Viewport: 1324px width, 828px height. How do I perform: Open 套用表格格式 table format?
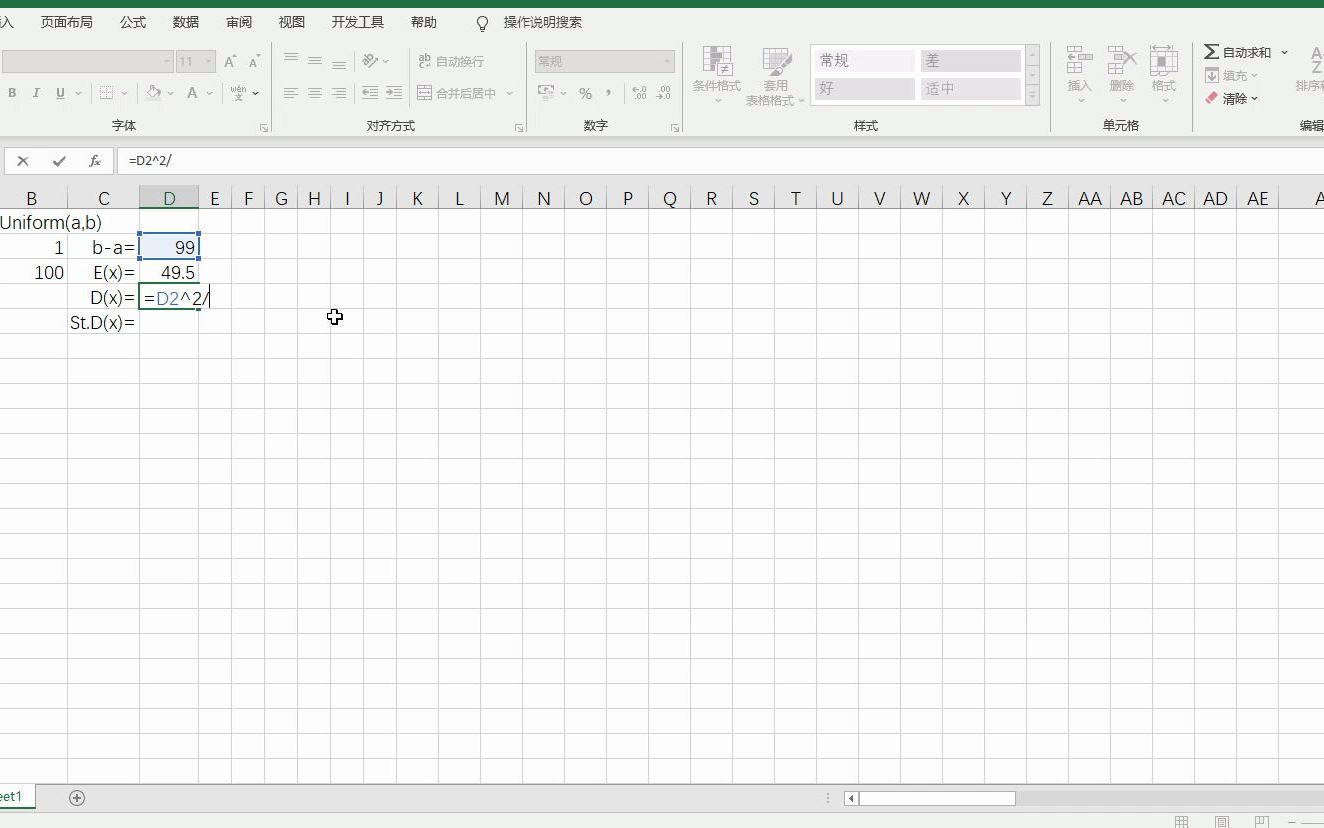(776, 76)
